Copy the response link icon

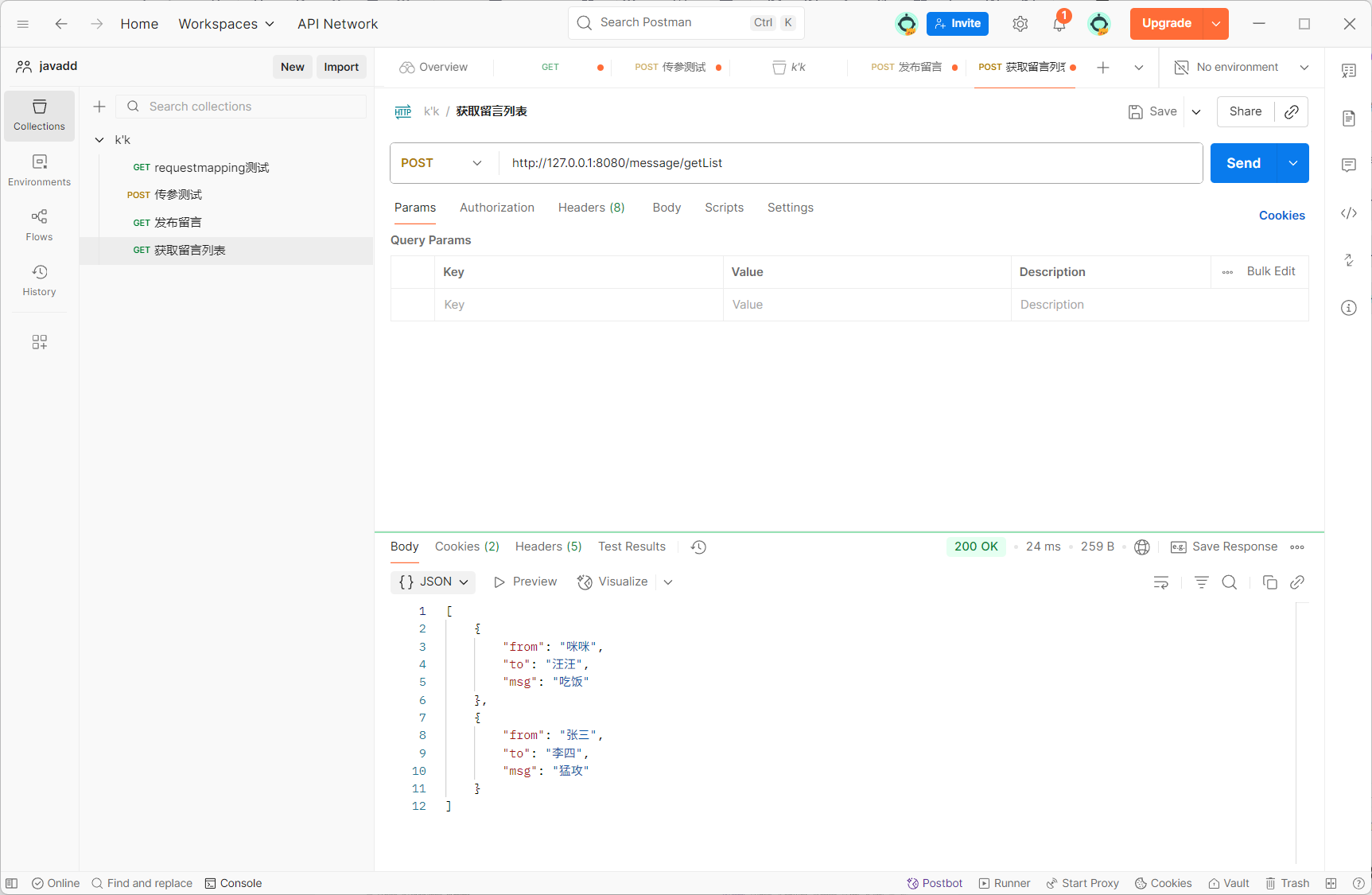click(1297, 582)
